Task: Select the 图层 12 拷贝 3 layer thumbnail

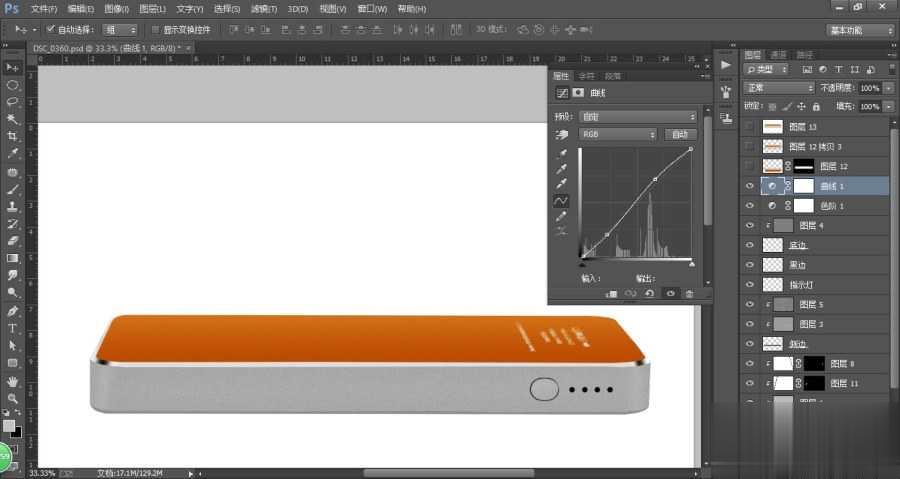Action: tap(773, 146)
